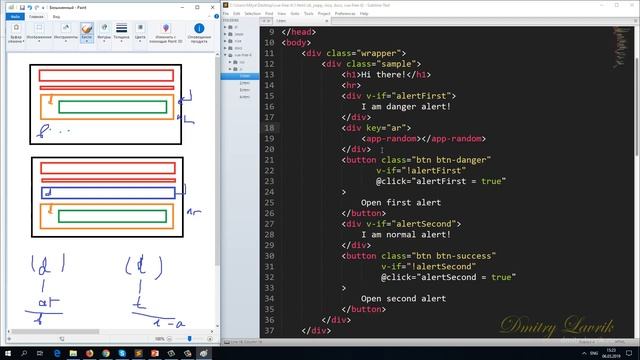The width and height of the screenshot is (640, 360).
Task: Expand the third sidebar folder arrow
Action: pos(225,41)
